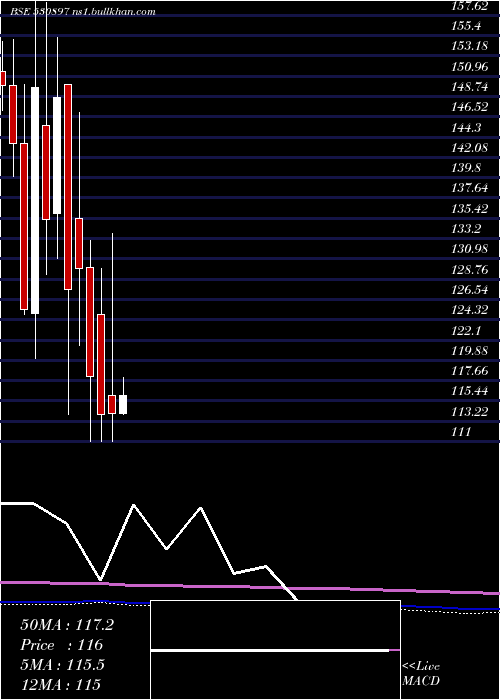Image resolution: width=500 pixels, height=700 pixels.
Task: Click the last white candlestick near 115
Action: (x=123, y=404)
